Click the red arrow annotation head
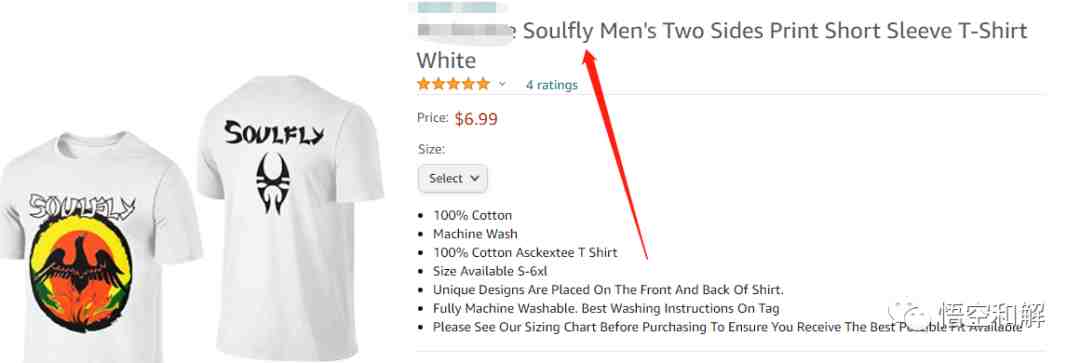1080x363 pixels. (589, 53)
